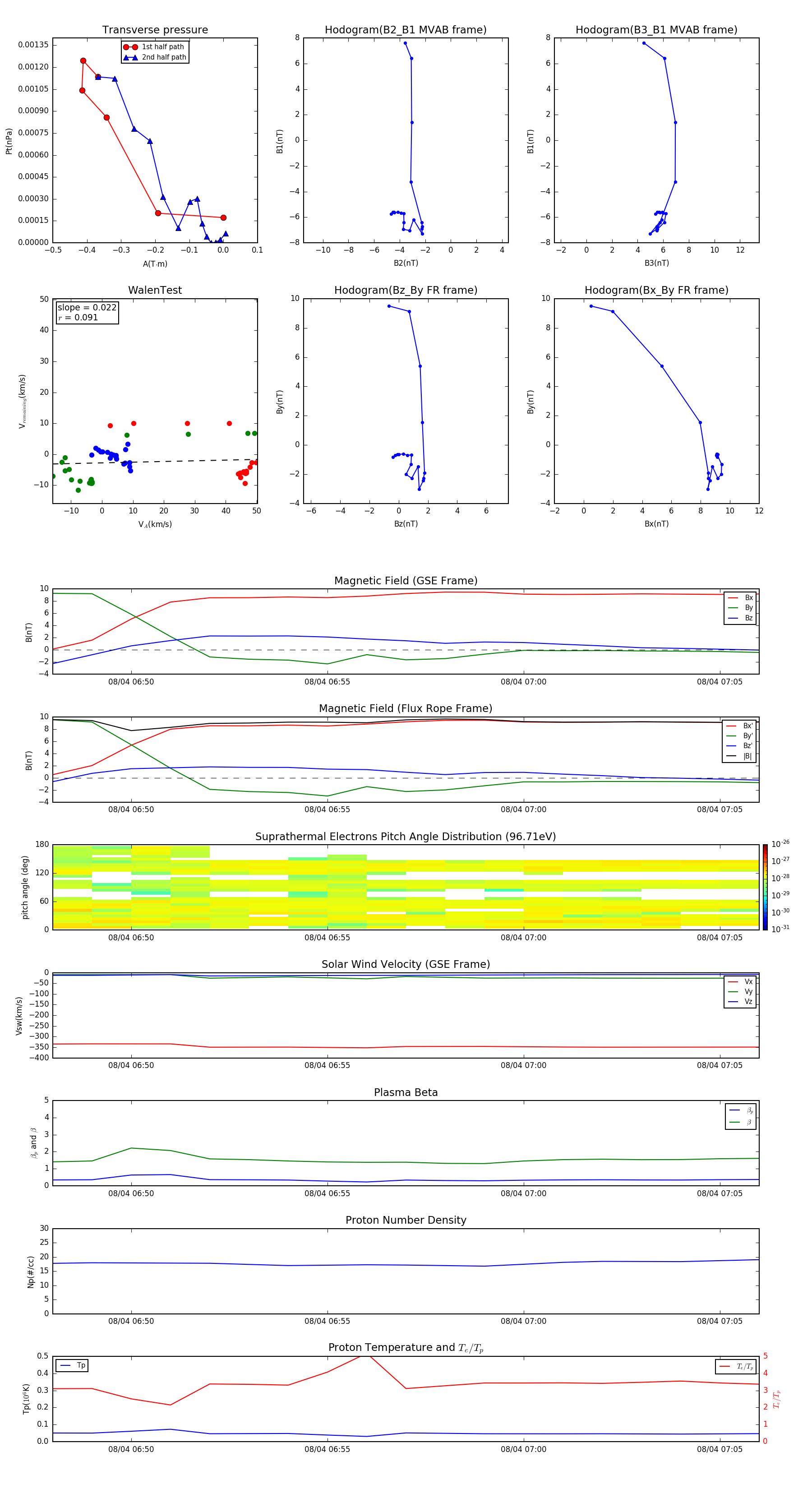Click the "VA(km/s)" axis label in WalenTest
The image size is (812, 1489).
155,524
